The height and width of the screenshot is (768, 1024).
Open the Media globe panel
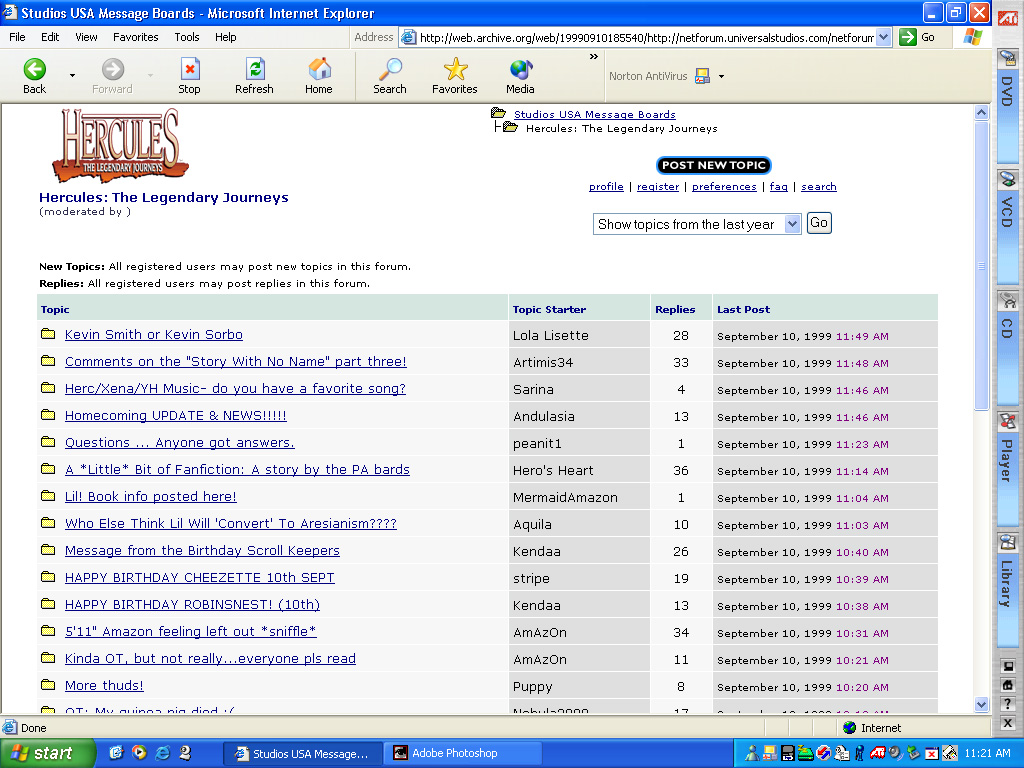tap(520, 76)
